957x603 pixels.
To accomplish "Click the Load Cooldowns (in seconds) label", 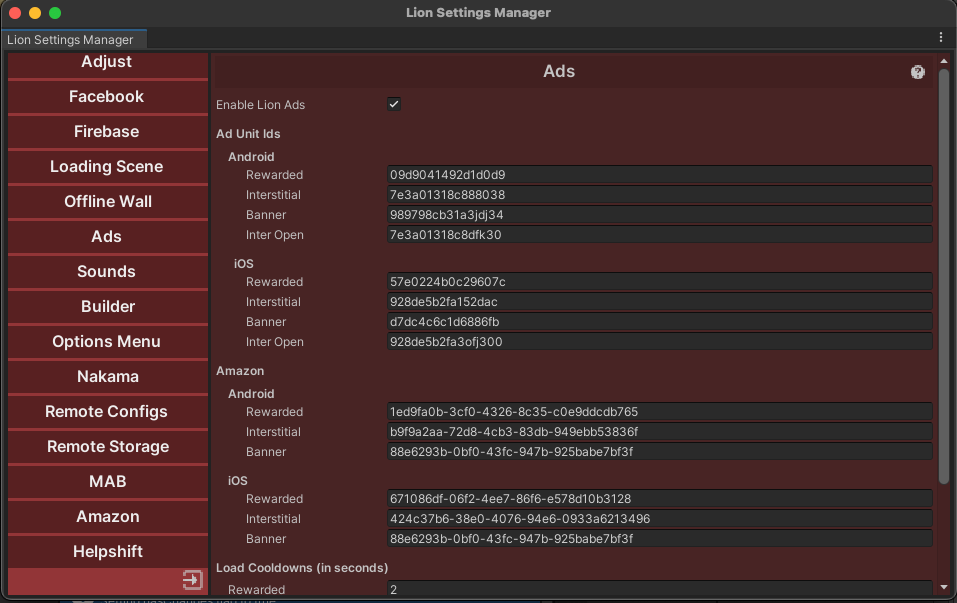I will point(302,568).
